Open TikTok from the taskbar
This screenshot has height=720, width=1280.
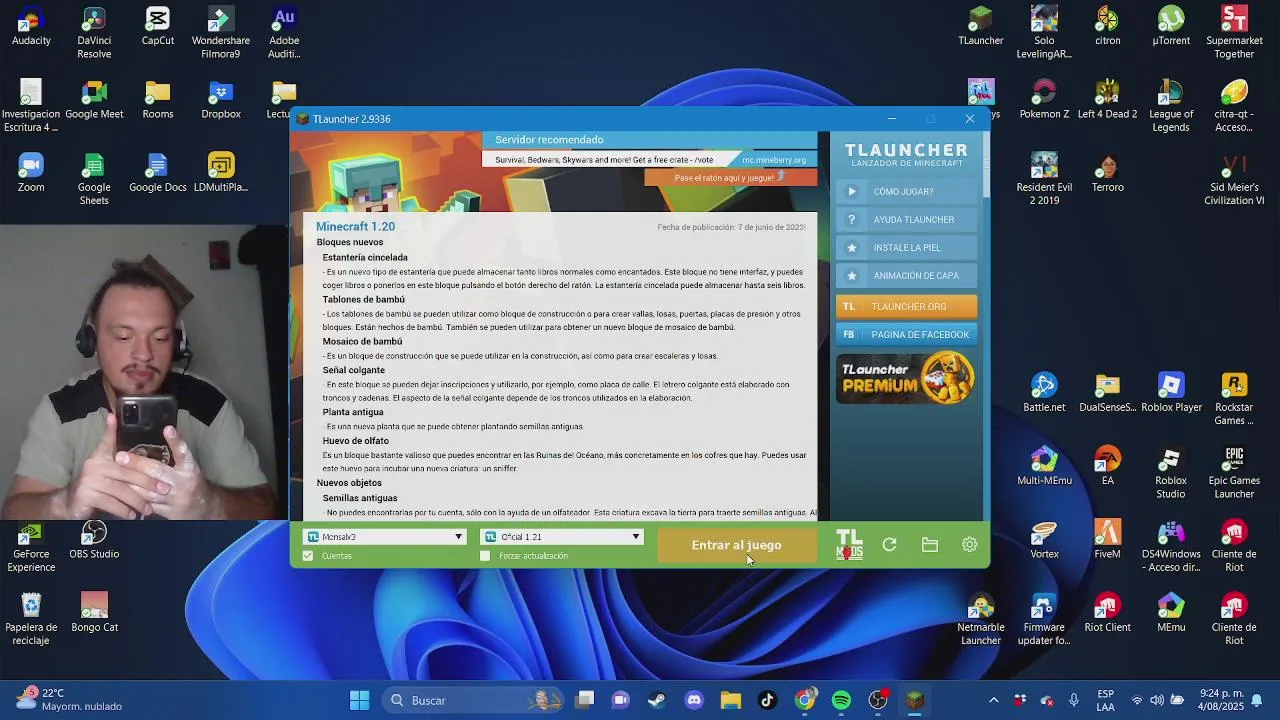tap(767, 700)
